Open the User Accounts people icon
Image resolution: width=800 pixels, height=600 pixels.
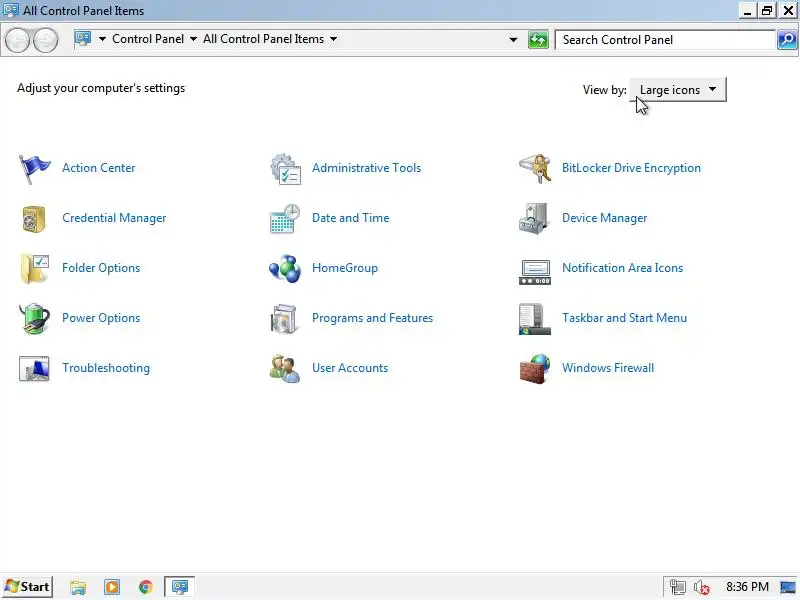[285, 368]
